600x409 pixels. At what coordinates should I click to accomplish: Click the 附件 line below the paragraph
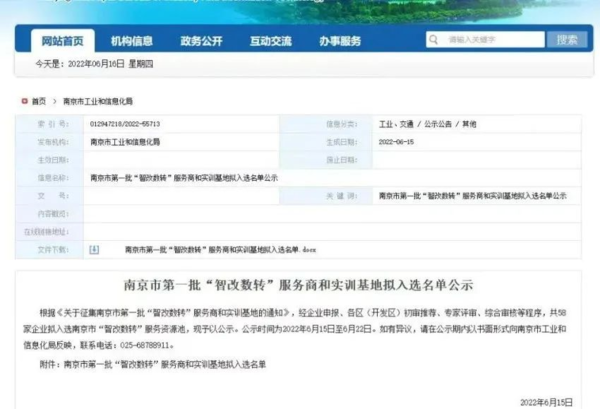(x=153, y=364)
